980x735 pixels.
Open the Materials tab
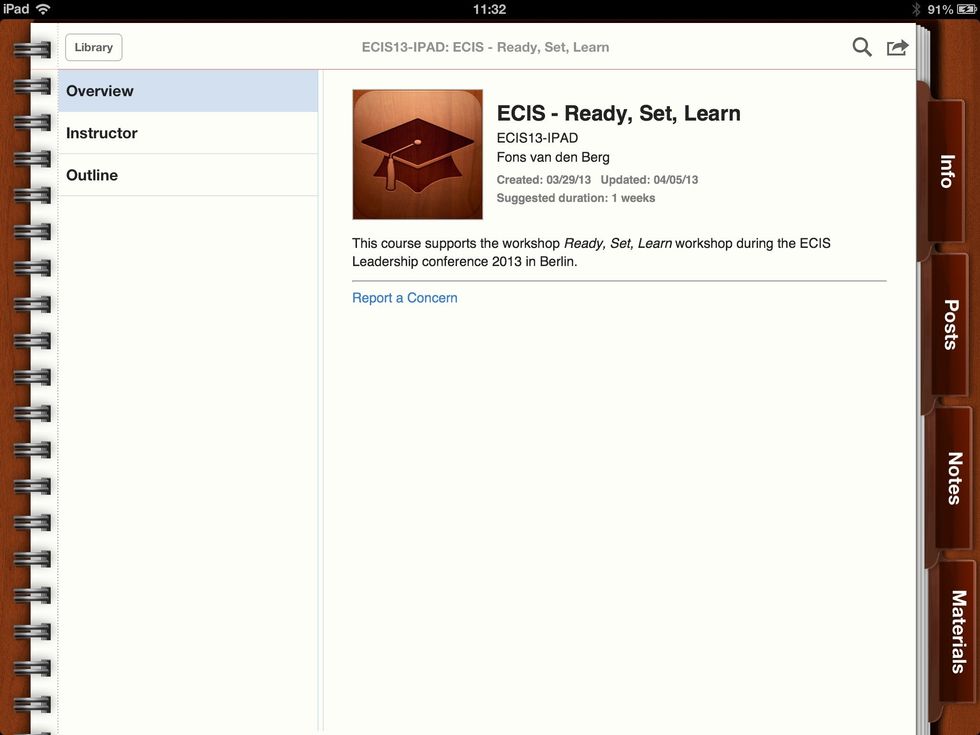tap(957, 631)
